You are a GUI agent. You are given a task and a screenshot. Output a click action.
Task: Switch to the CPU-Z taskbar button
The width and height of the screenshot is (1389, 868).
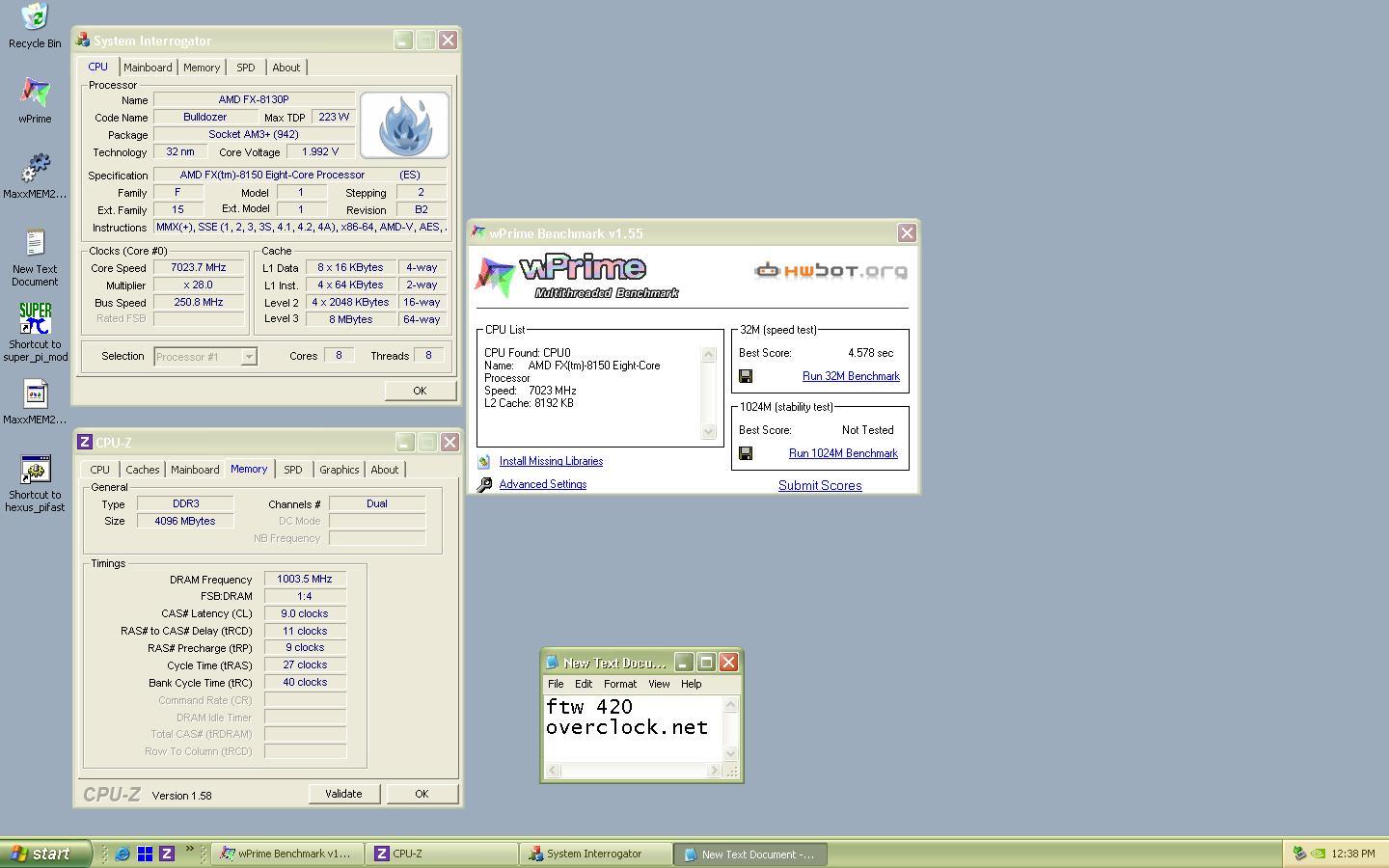443,854
